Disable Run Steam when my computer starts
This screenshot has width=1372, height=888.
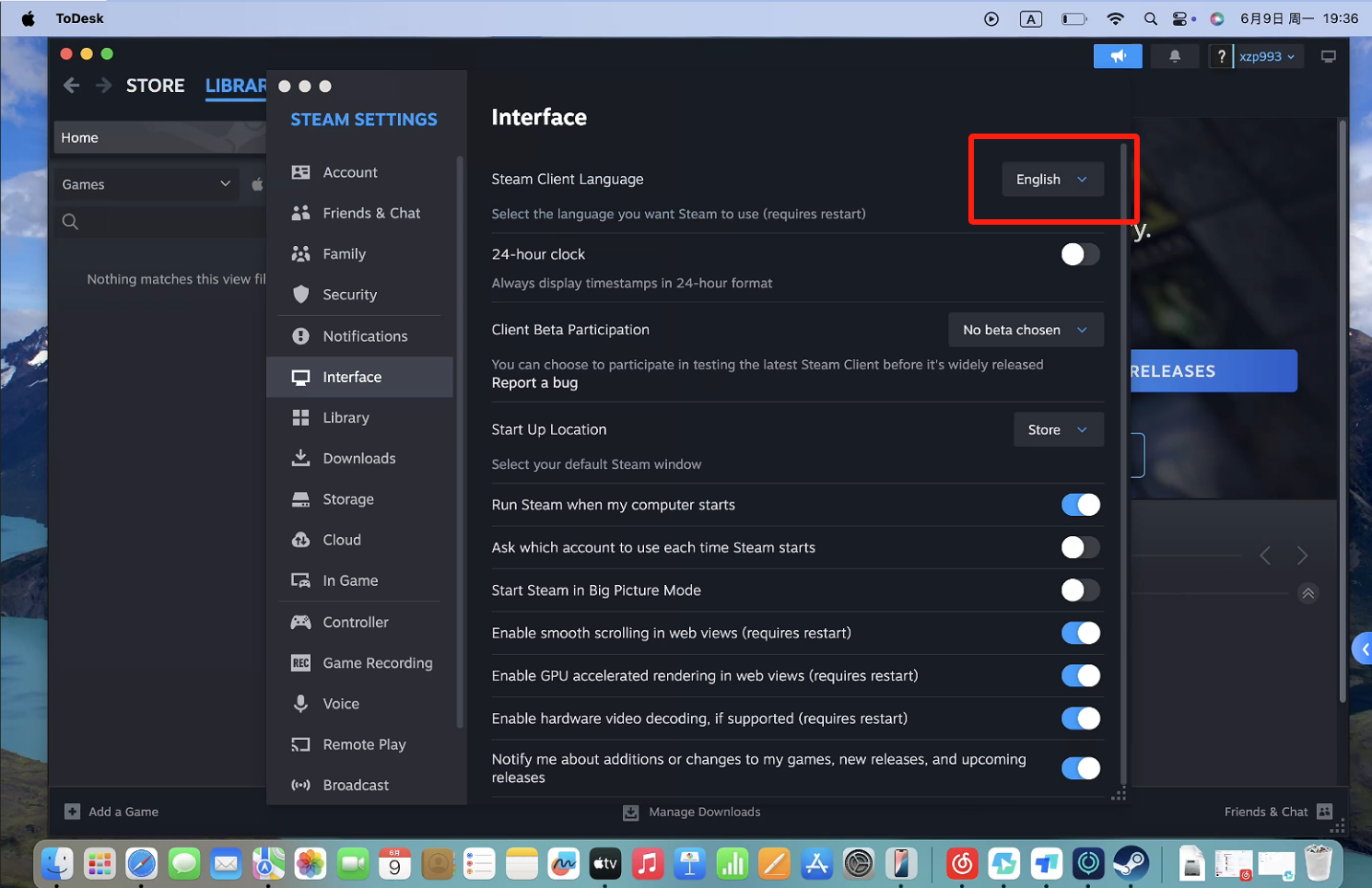click(x=1080, y=505)
